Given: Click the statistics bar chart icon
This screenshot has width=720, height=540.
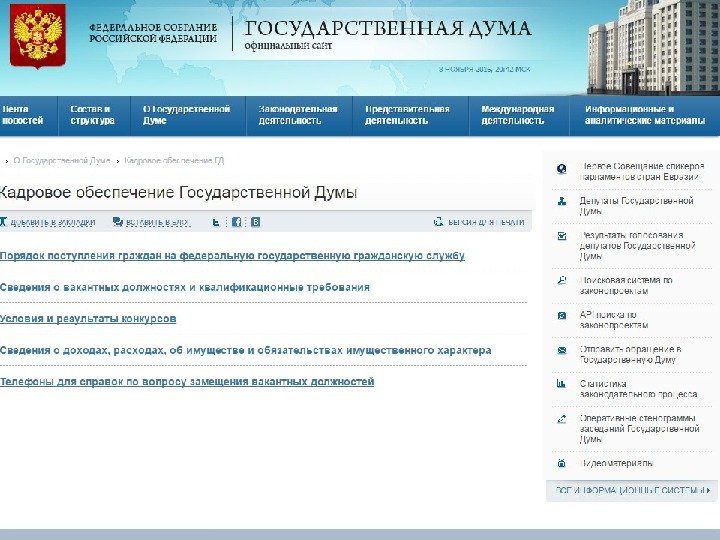Looking at the screenshot, I should (561, 383).
